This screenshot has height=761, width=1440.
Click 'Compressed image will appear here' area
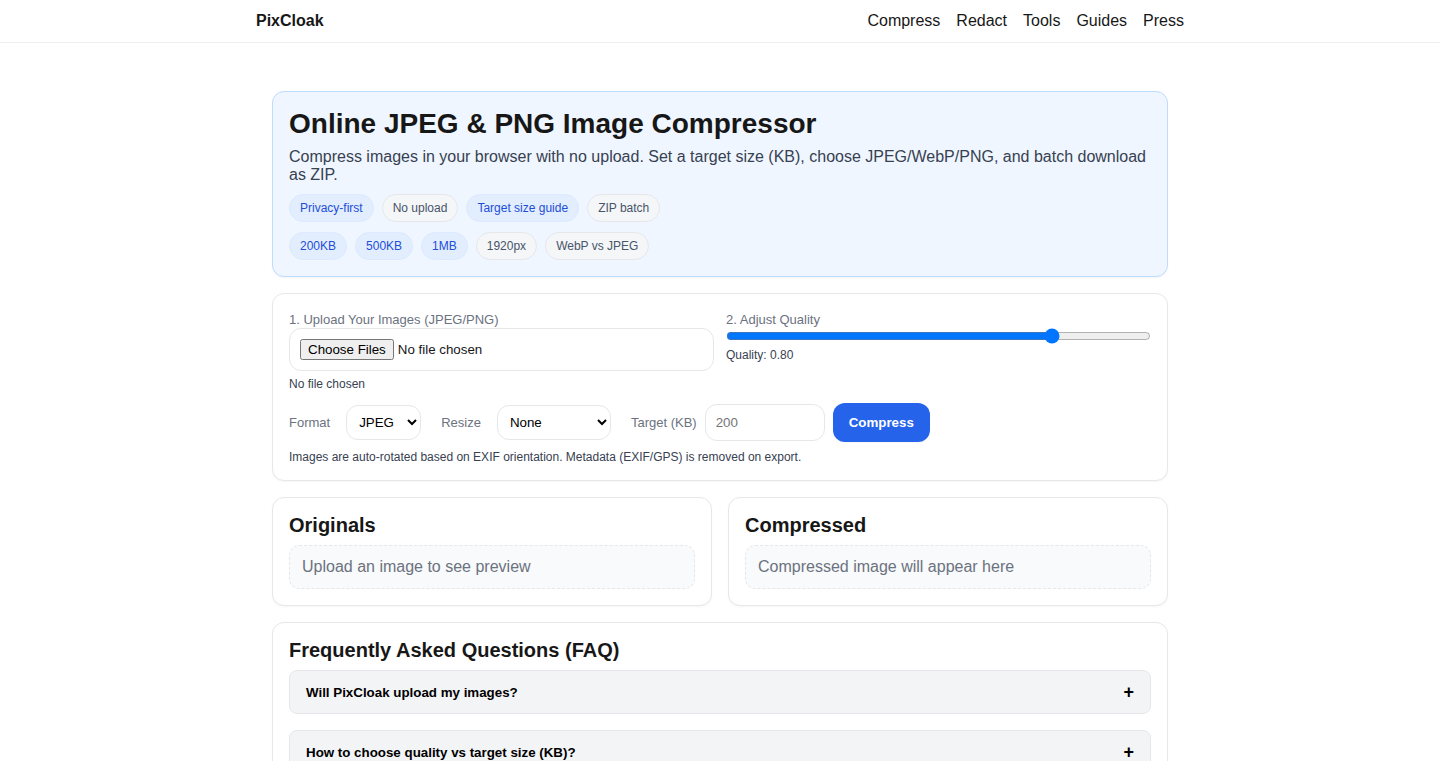[x=948, y=567]
